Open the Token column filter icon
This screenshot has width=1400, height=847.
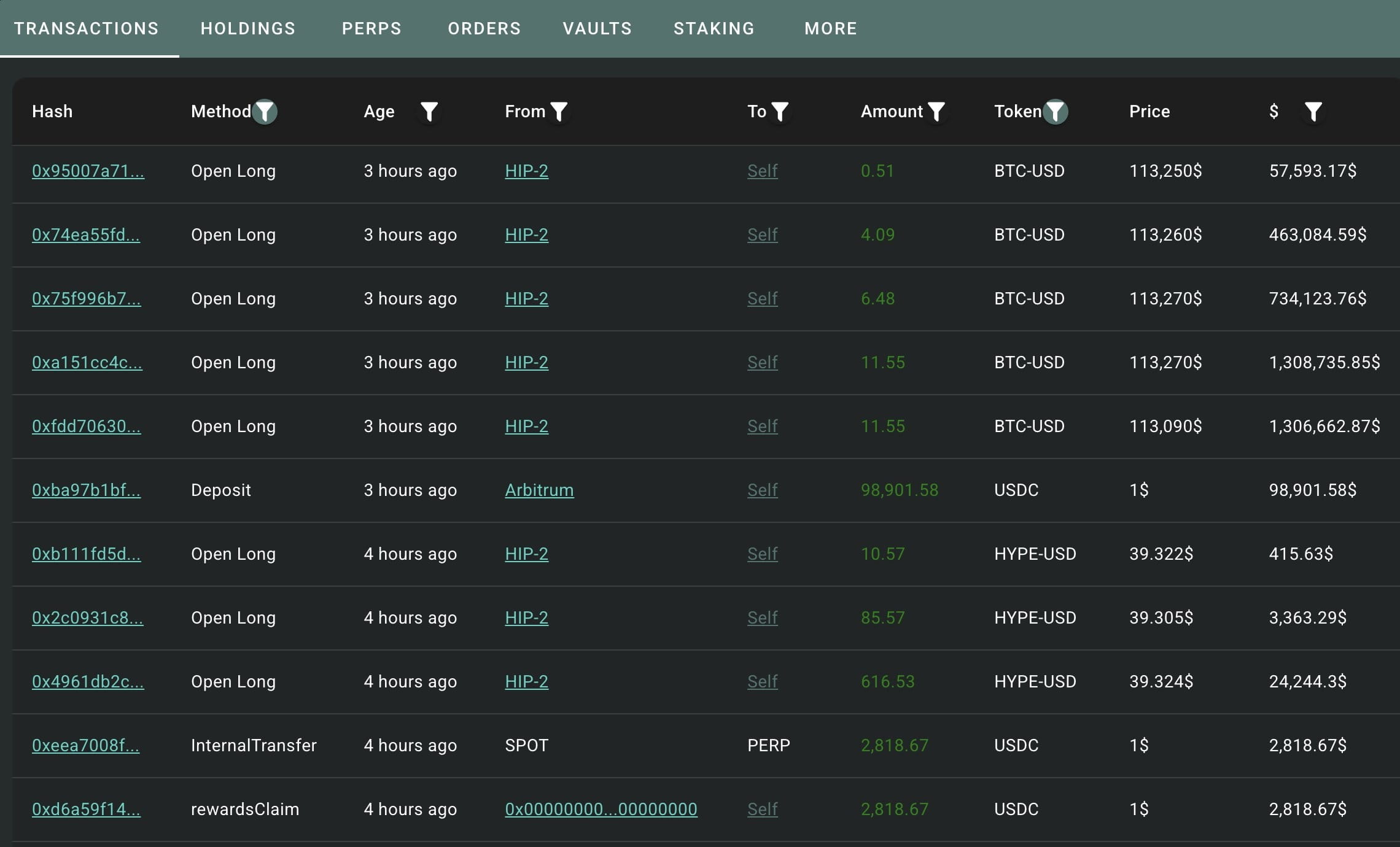[x=1055, y=112]
